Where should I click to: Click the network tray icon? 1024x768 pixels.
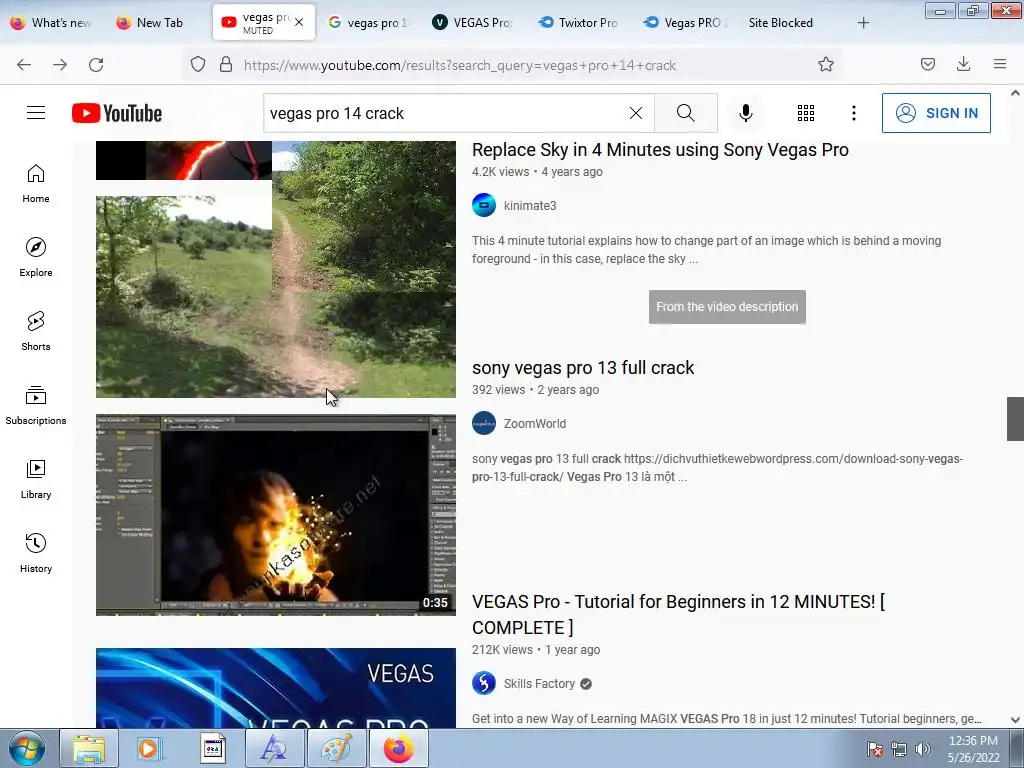(899, 749)
